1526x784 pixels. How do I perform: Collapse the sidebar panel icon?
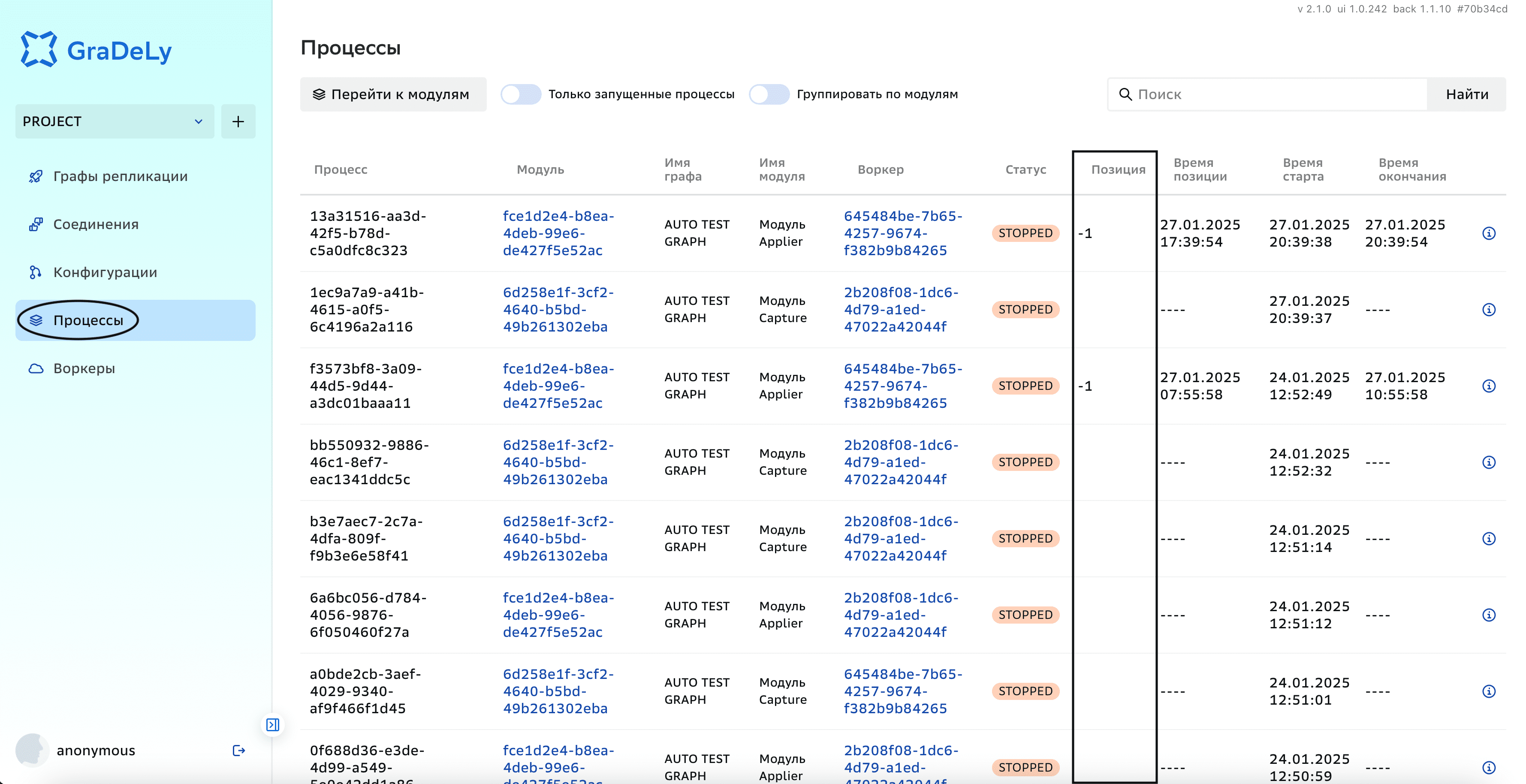click(x=272, y=725)
